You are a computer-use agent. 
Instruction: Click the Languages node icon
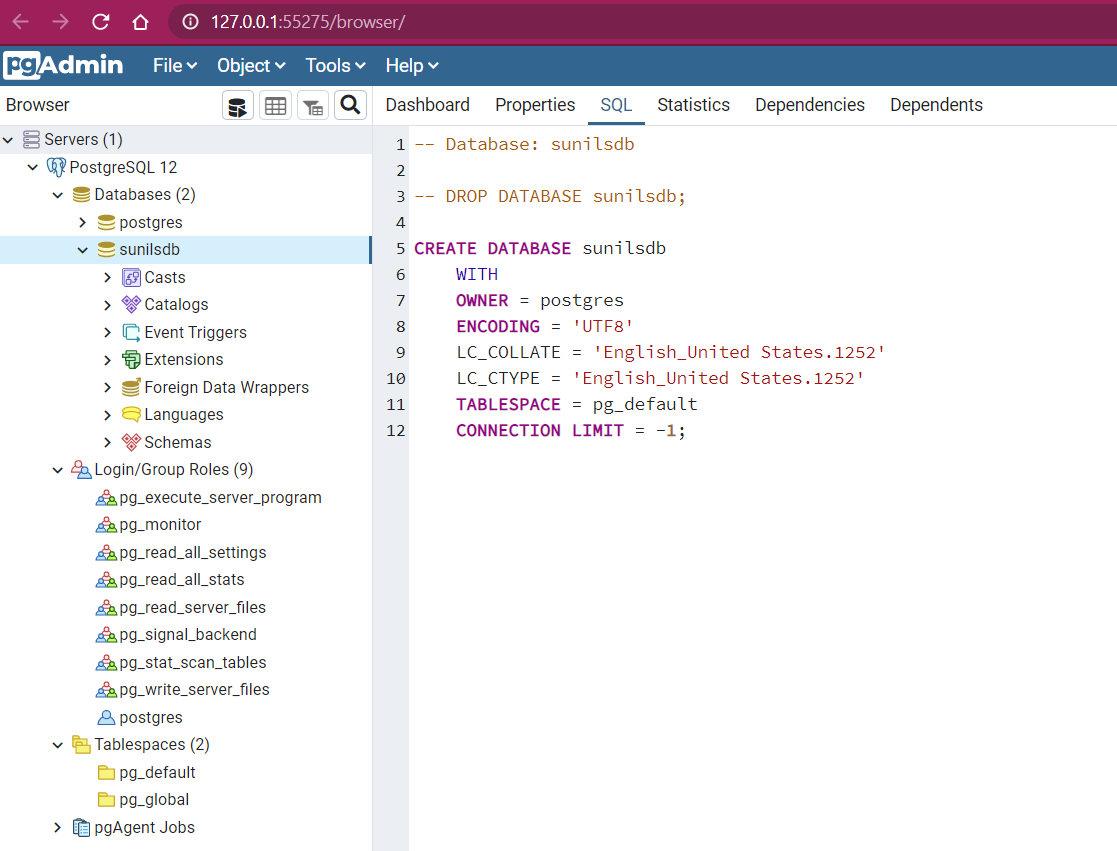pyautogui.click(x=131, y=414)
